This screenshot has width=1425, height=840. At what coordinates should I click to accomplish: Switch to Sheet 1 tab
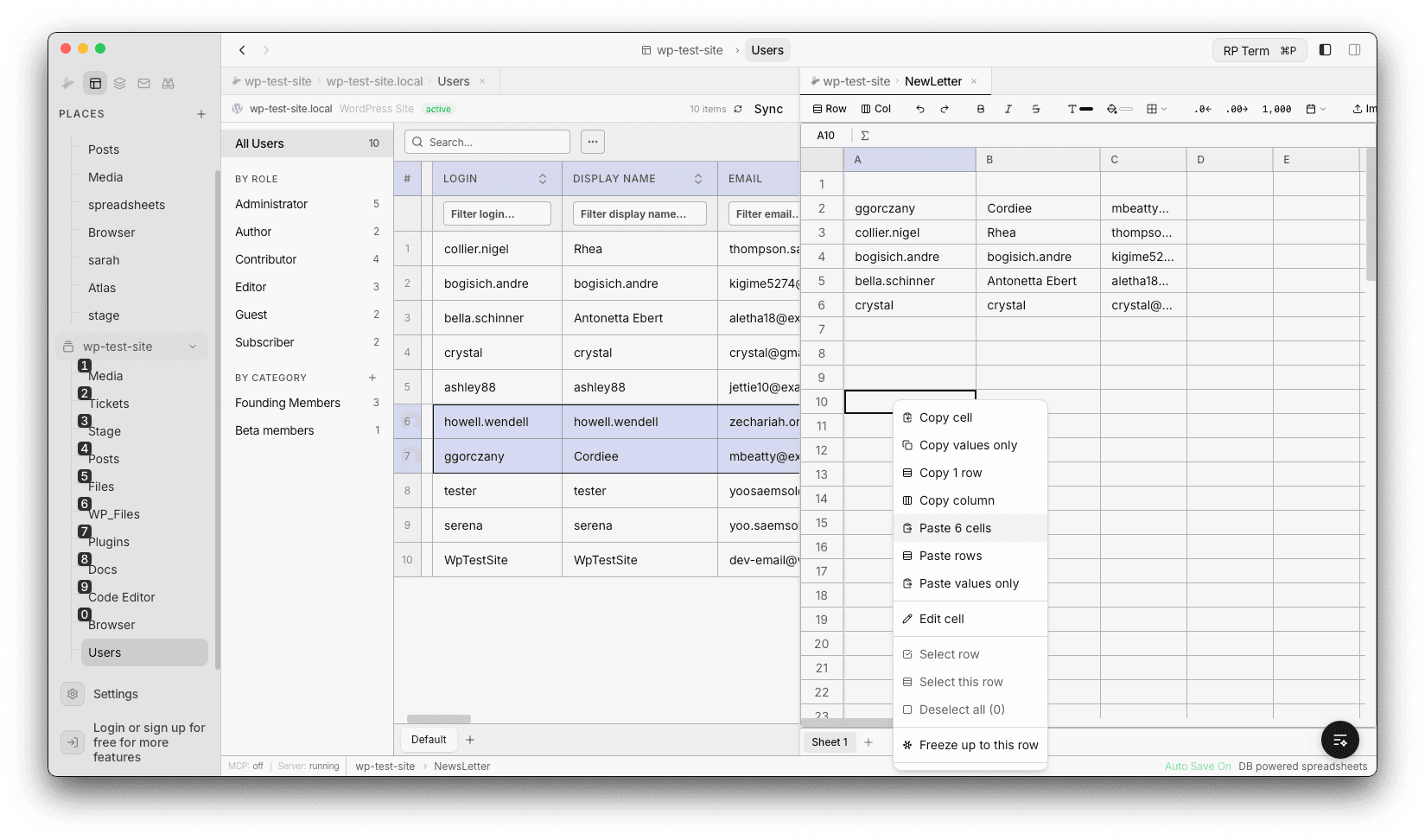(828, 741)
